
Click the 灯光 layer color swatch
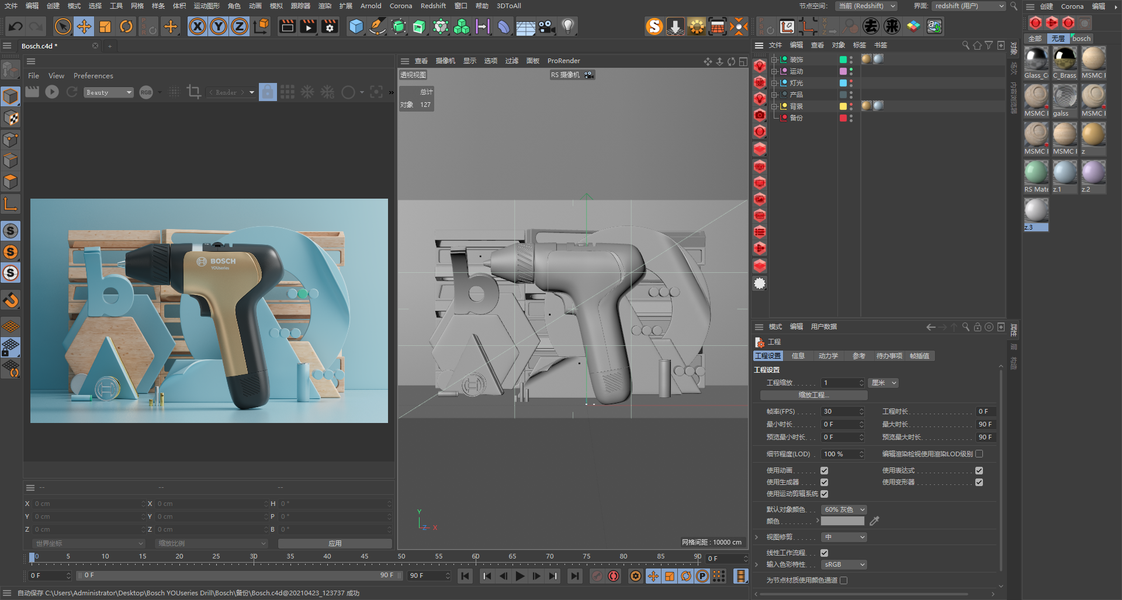(x=843, y=83)
